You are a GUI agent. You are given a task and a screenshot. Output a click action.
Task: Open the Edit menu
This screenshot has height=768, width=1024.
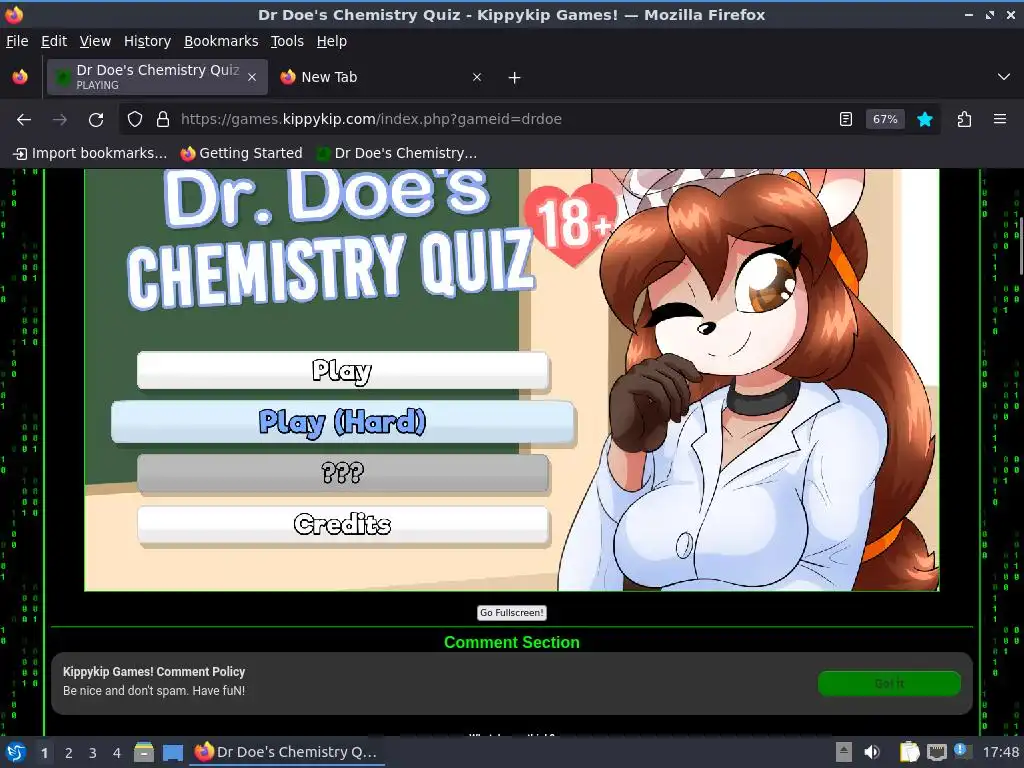coord(54,41)
